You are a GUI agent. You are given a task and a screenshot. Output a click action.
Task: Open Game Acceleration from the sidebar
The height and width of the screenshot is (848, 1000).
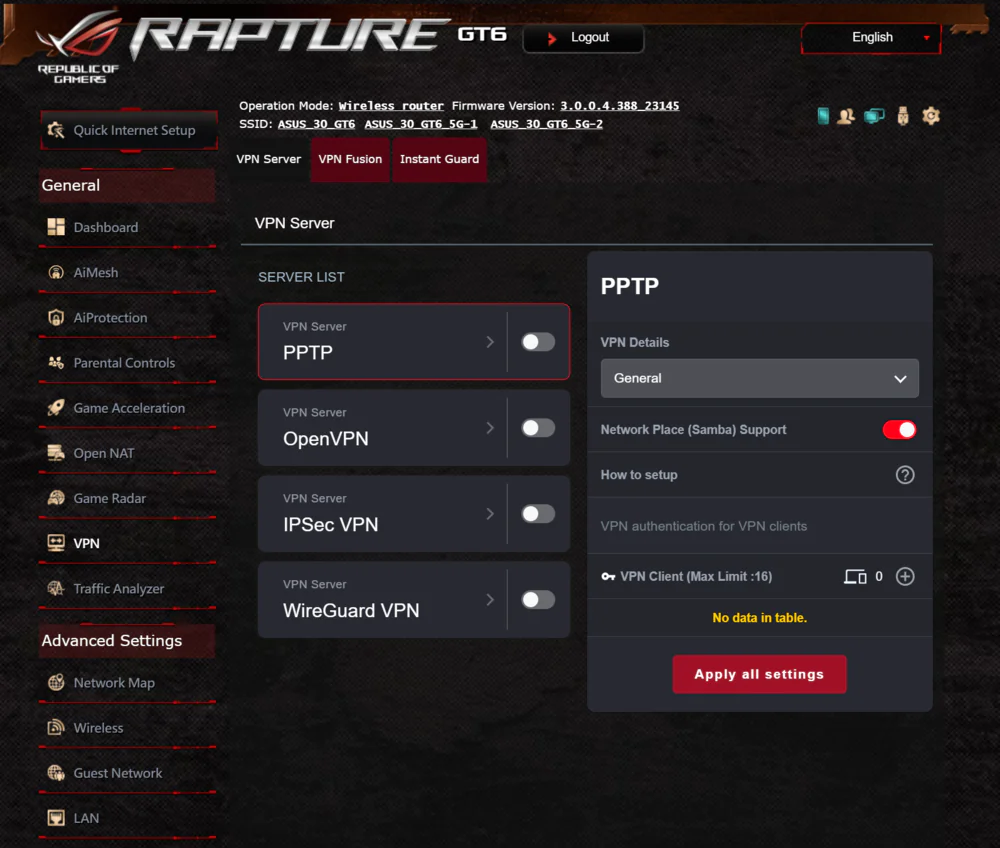128,408
